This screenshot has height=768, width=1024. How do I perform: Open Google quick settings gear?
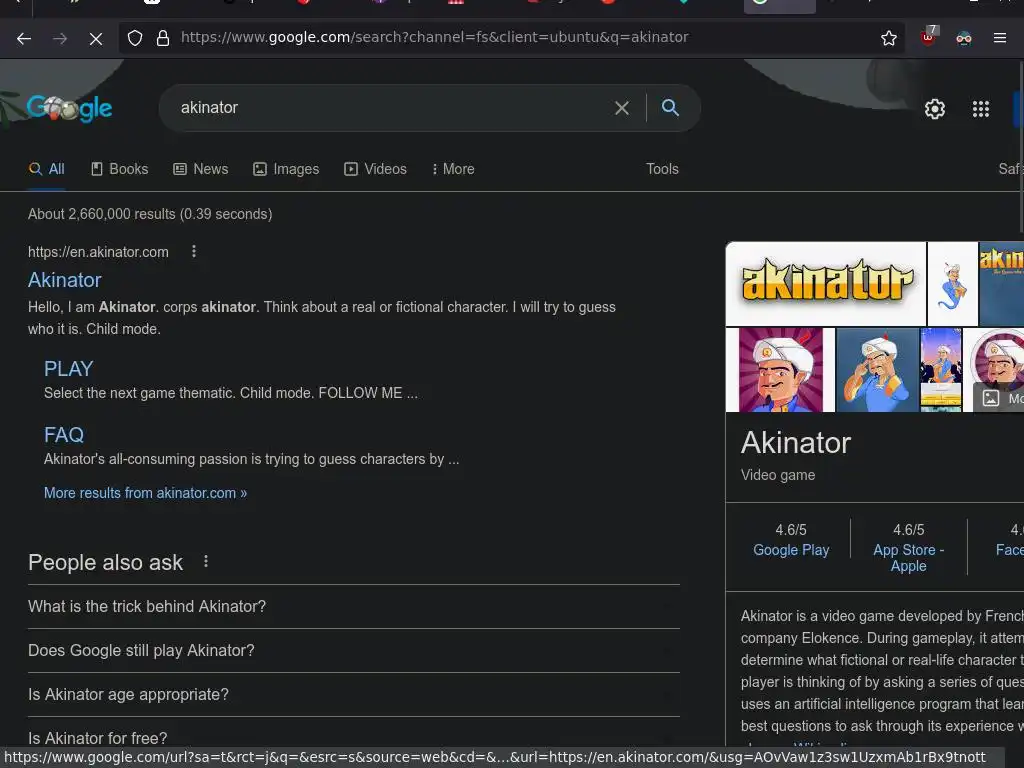click(x=935, y=108)
